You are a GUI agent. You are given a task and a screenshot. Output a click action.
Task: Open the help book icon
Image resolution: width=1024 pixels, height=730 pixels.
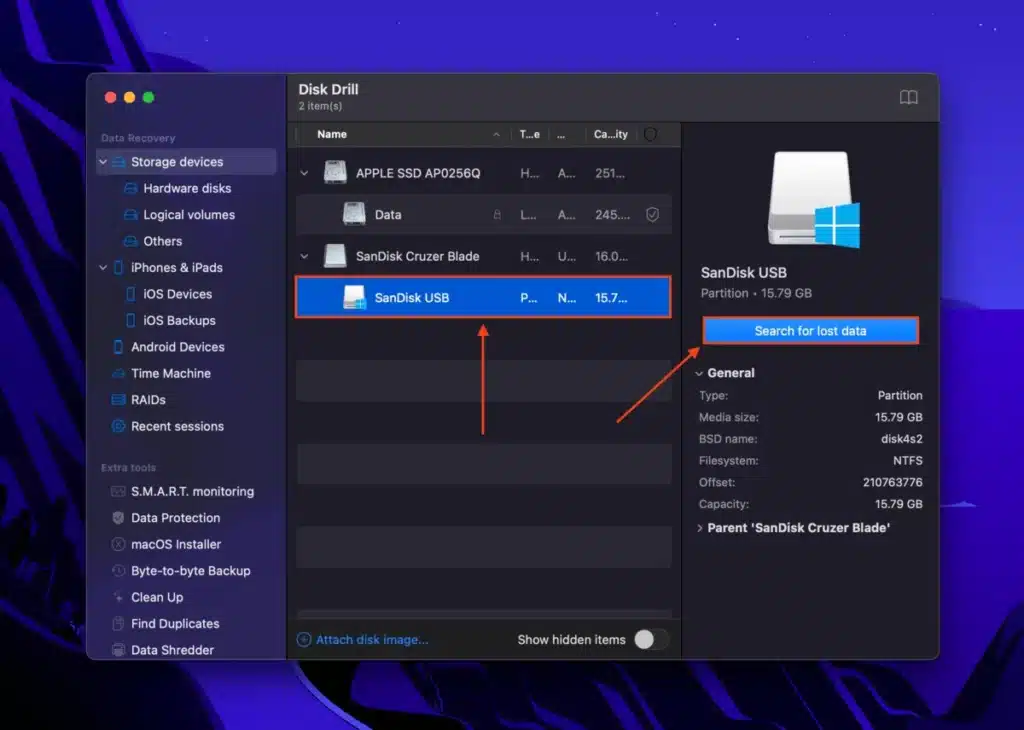pos(908,97)
